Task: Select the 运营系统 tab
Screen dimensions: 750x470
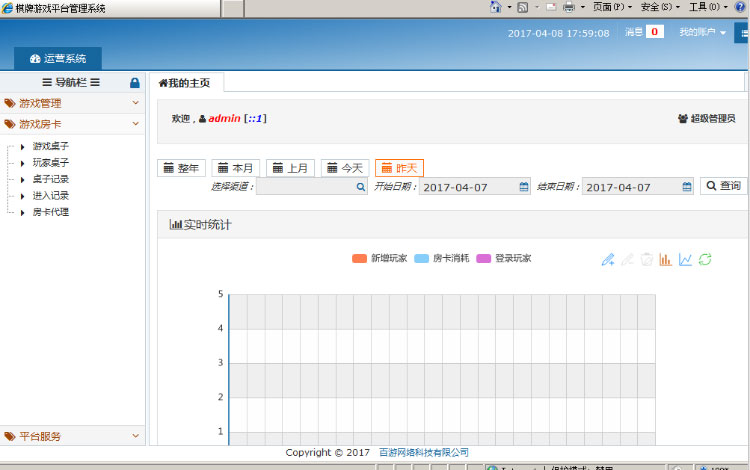Action: 58,59
